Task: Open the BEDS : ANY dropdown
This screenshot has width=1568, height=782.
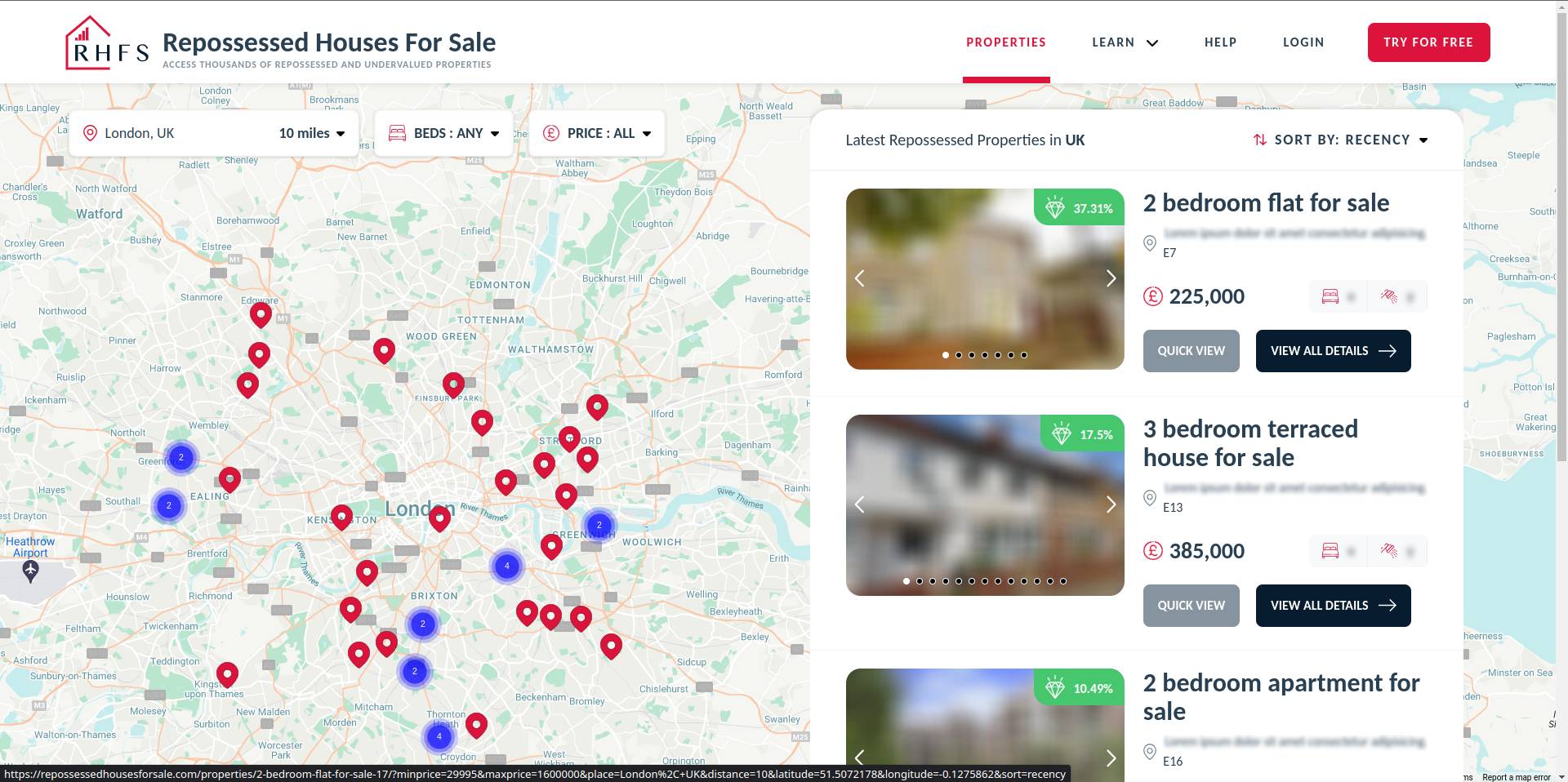Action: [x=449, y=132]
